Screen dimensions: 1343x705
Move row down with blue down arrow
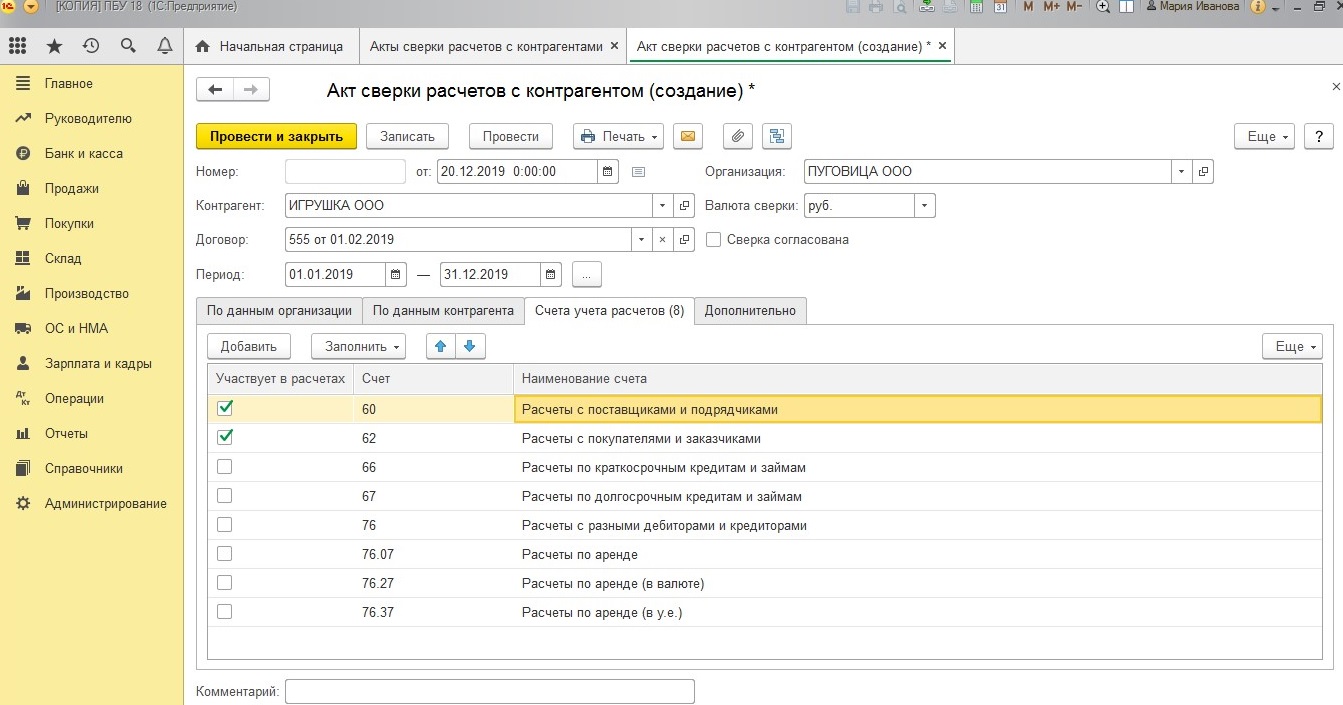tap(470, 347)
